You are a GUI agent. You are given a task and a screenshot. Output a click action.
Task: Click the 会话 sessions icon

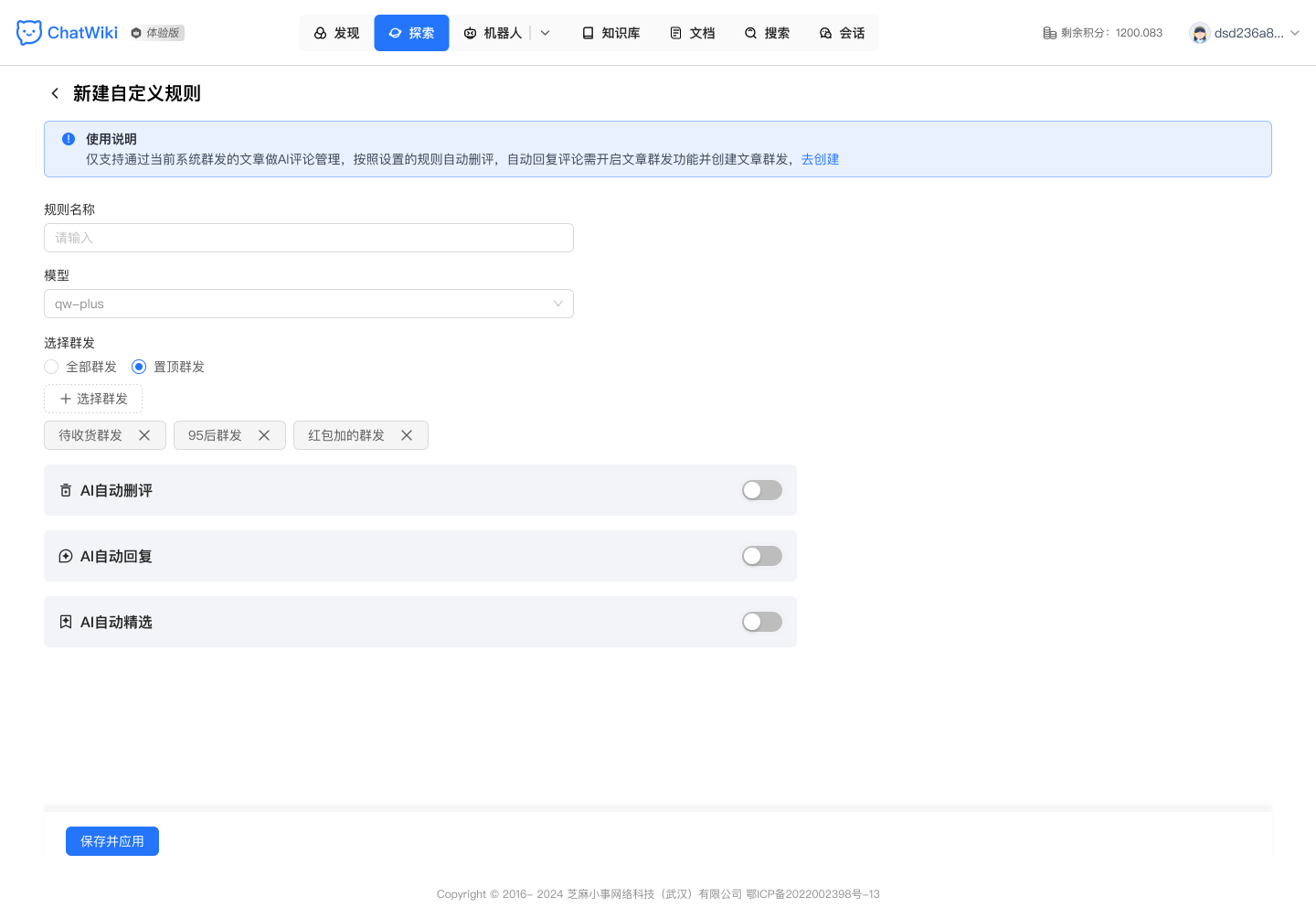tap(825, 33)
